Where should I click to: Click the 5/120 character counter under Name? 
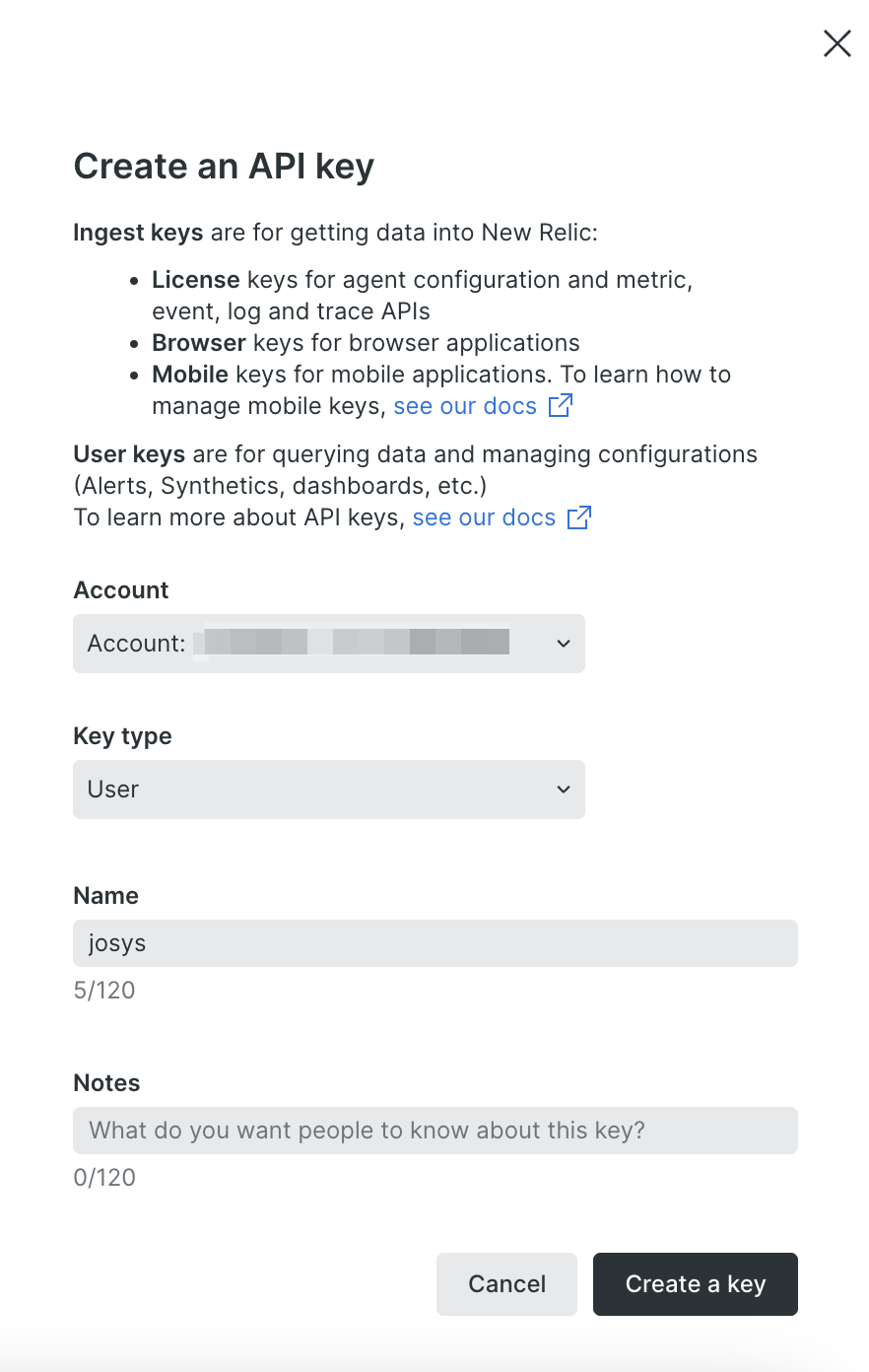(104, 991)
